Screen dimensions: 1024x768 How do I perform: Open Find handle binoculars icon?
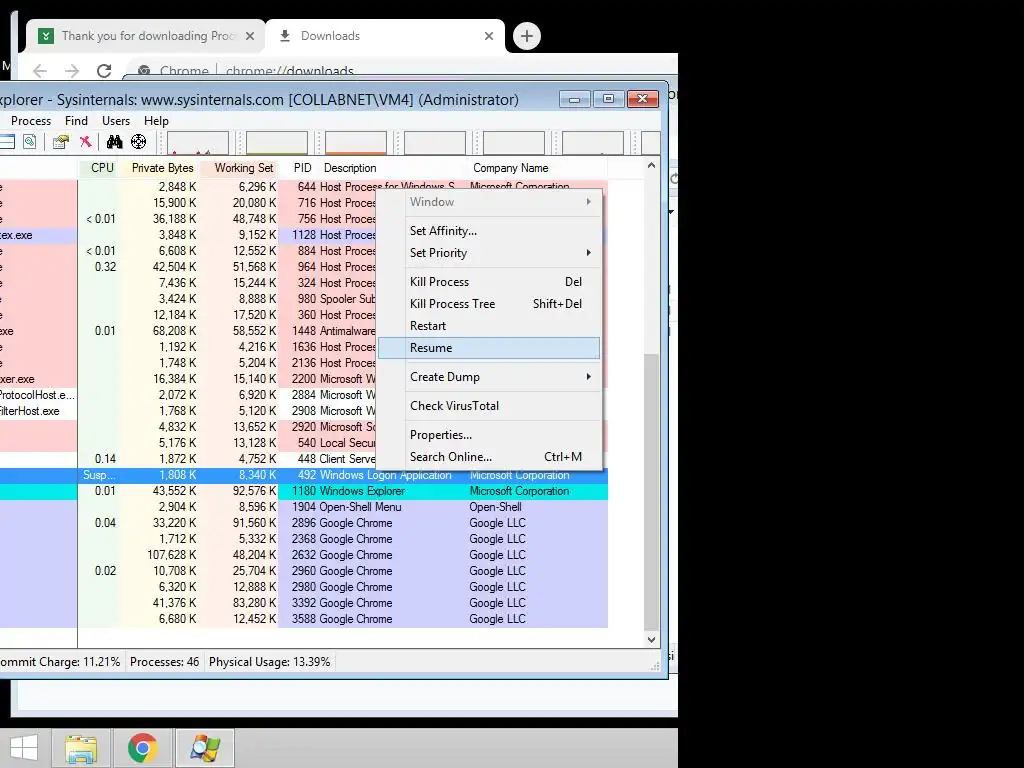(x=114, y=142)
